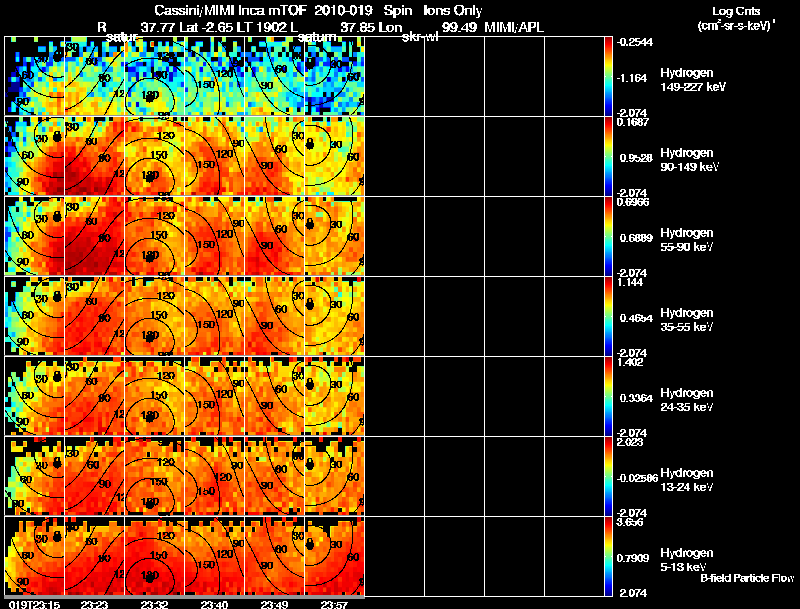Click the 'skr-wl' label above panels
The image size is (800, 609).
(x=420, y=37)
